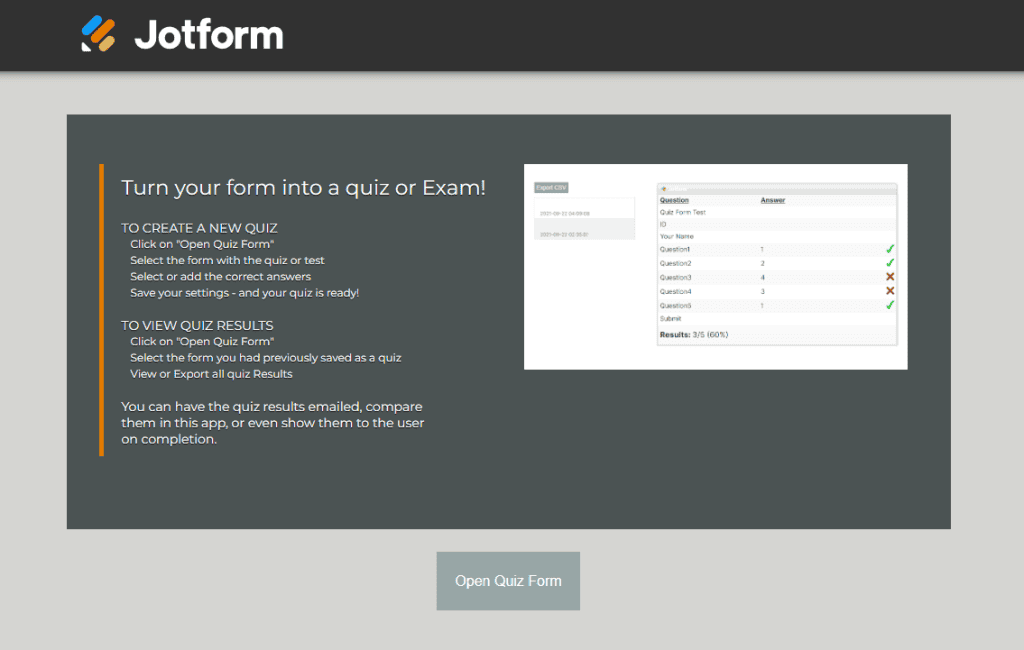Click "Save your settings - and your quiz is ready!"

244,293
